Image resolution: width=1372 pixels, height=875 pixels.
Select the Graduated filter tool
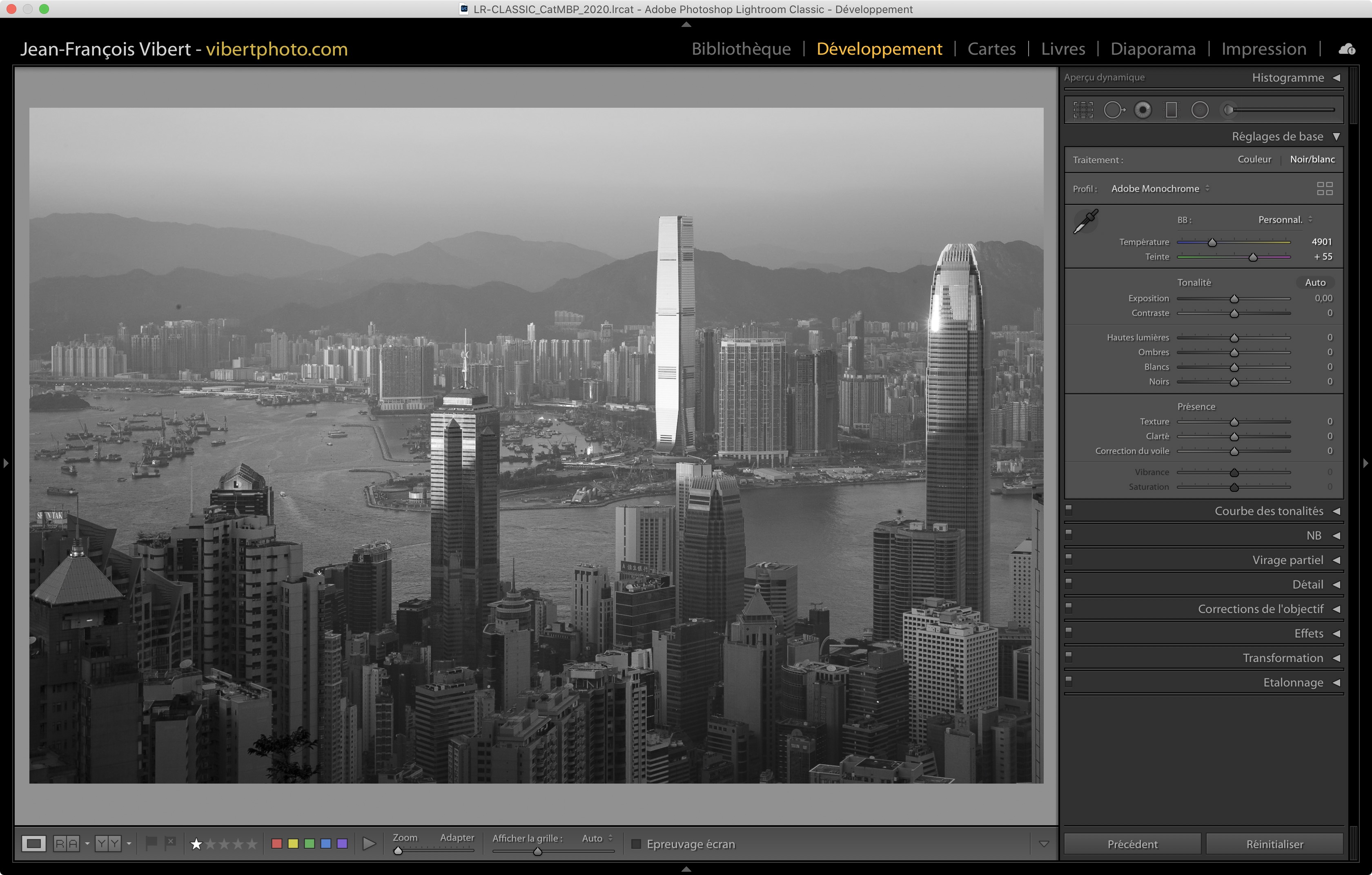click(x=1172, y=110)
